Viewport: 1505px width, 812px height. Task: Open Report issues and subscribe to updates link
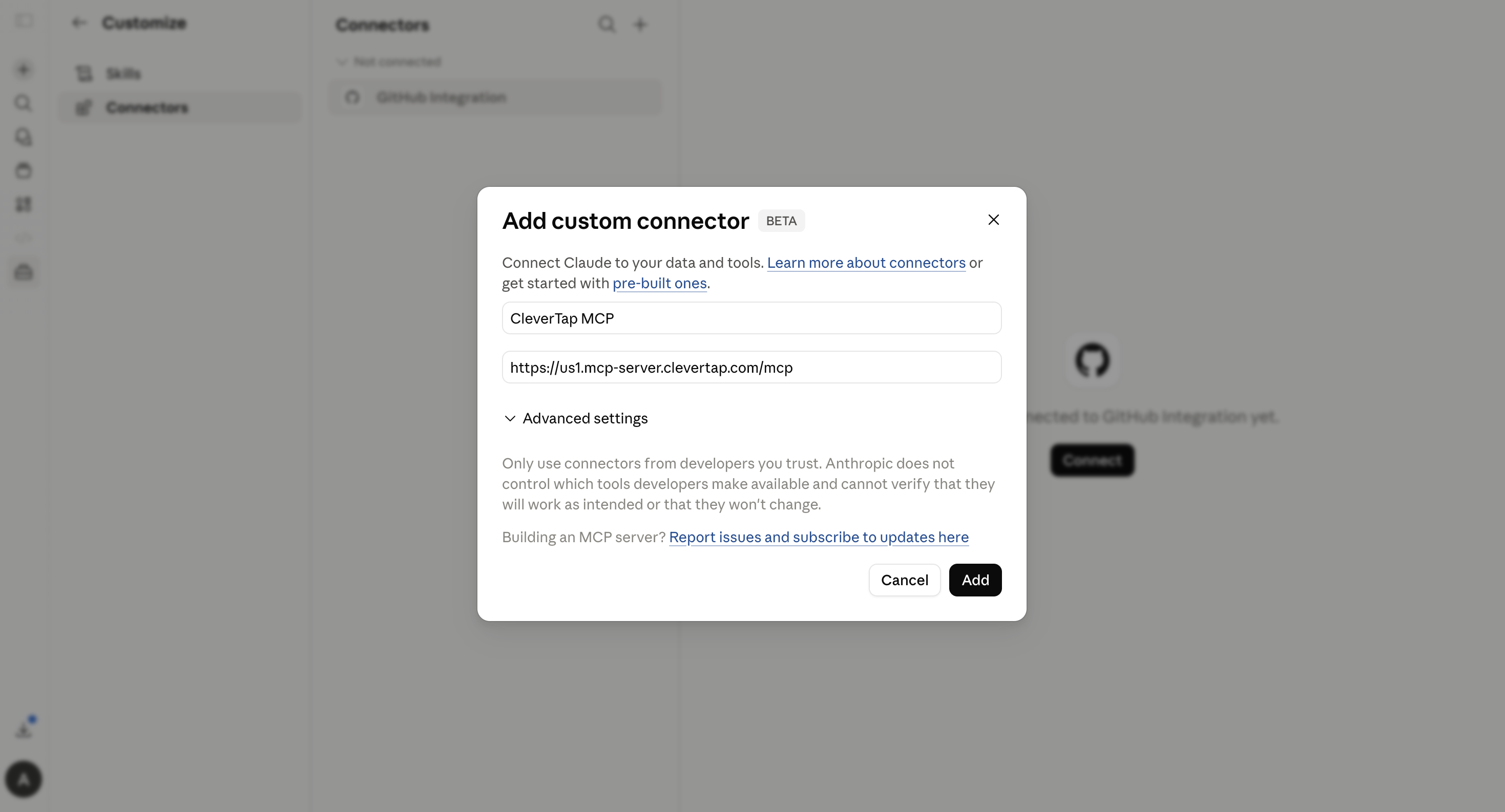pyautogui.click(x=819, y=537)
